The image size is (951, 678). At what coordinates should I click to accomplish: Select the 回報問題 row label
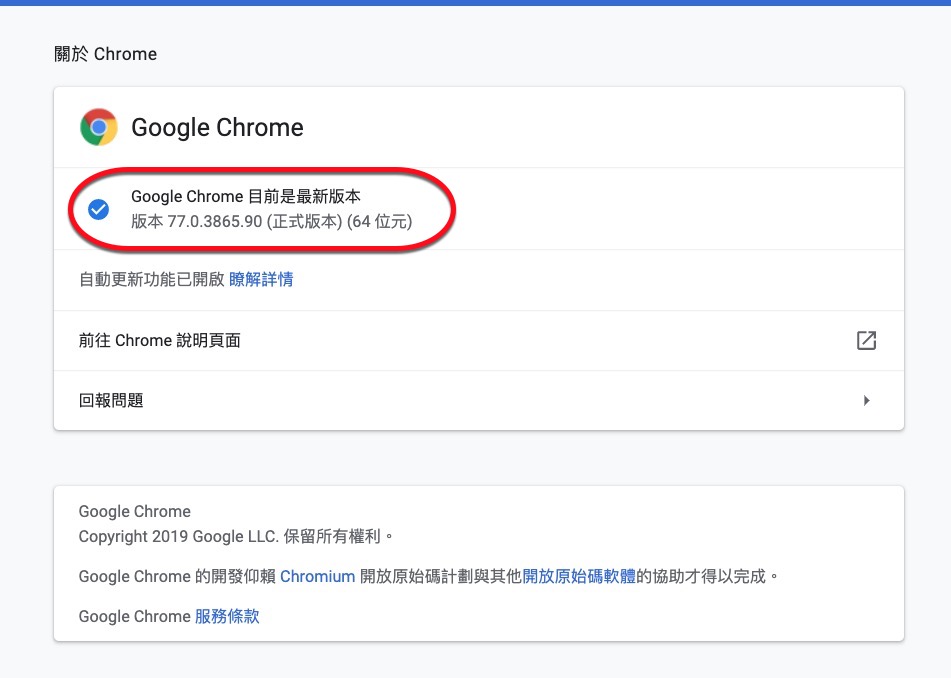[x=111, y=400]
